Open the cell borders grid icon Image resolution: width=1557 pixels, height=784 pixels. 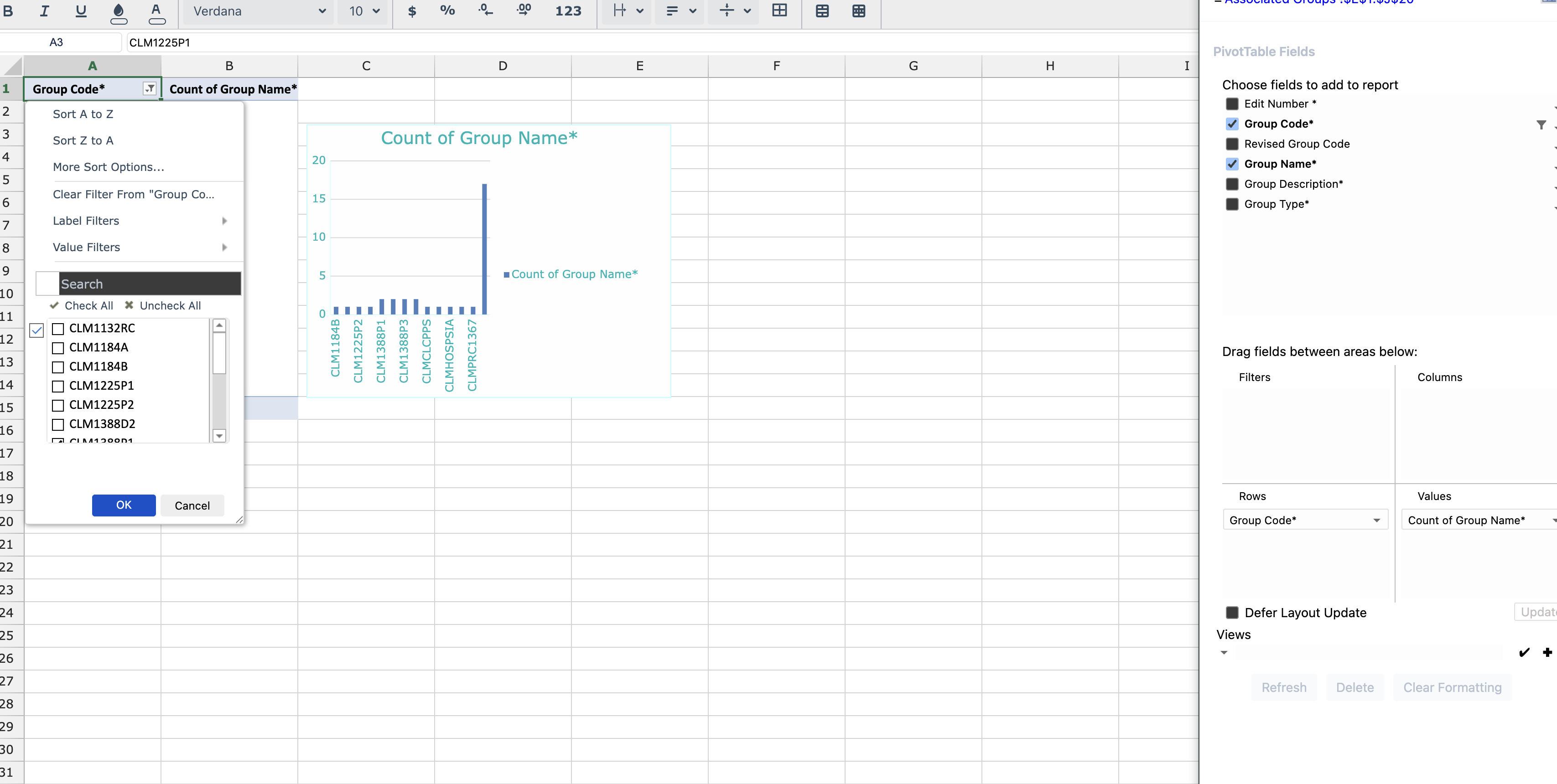coord(779,11)
